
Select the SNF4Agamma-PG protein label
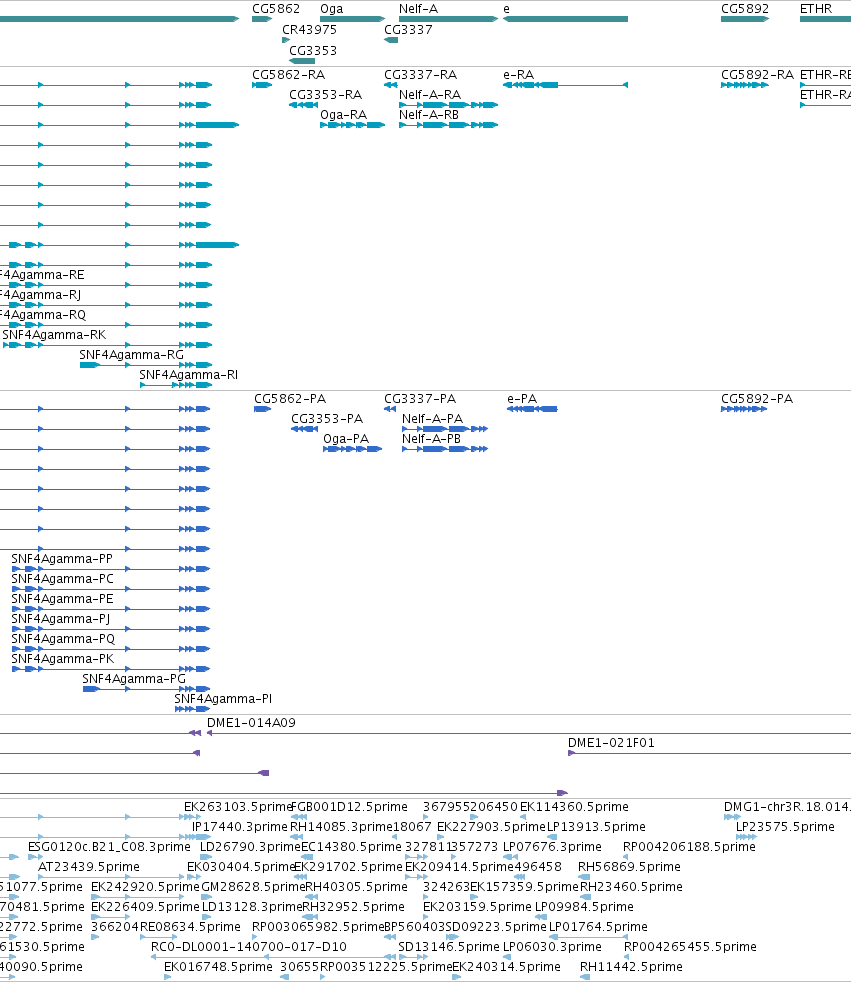coord(134,678)
